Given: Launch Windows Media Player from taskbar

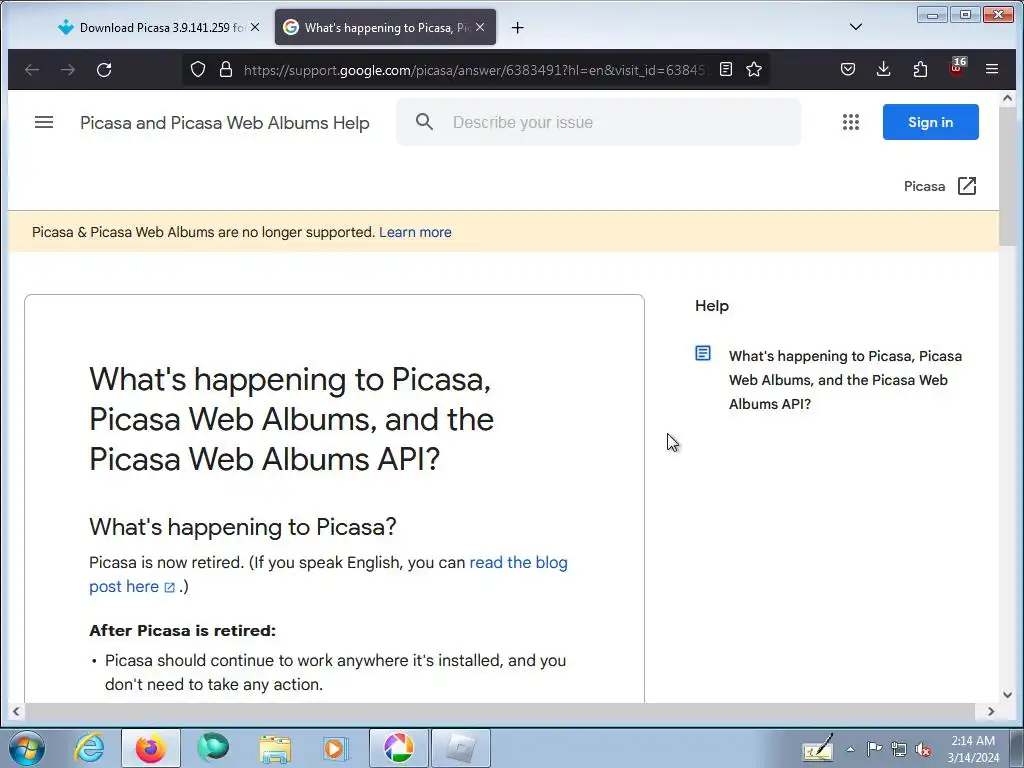Looking at the screenshot, I should [336, 748].
